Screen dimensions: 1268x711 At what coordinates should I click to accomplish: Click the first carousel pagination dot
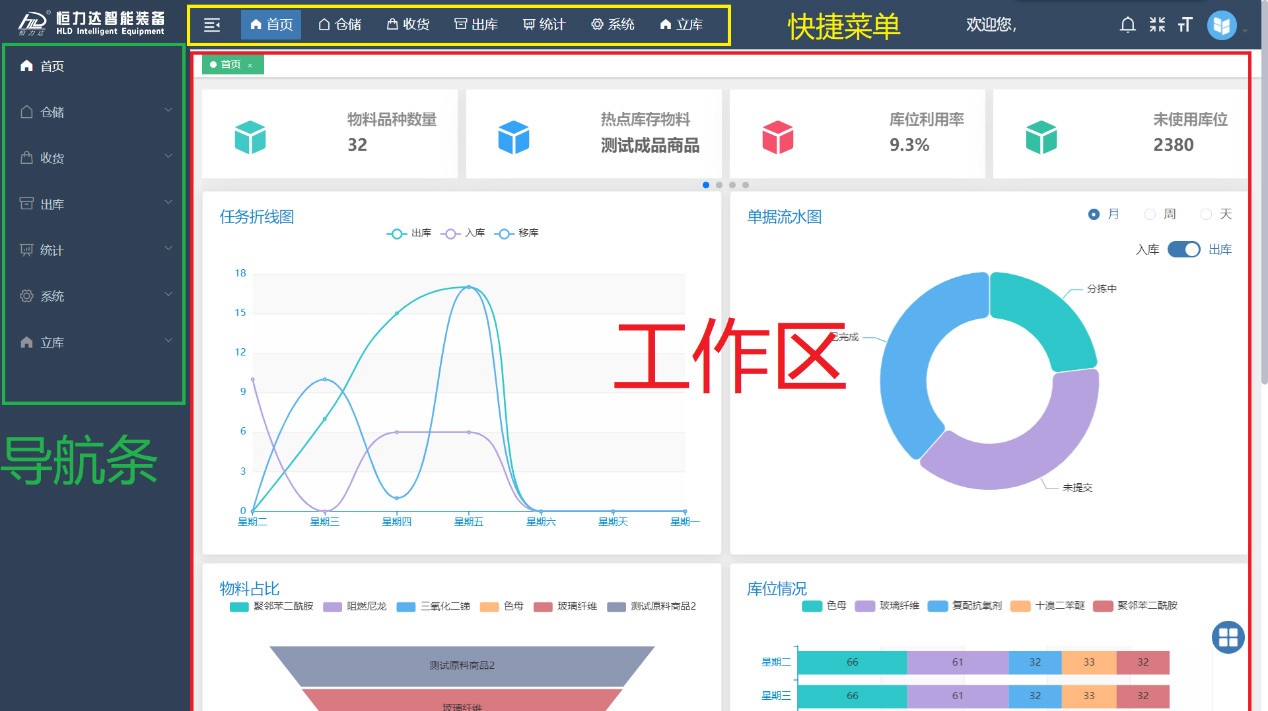pos(706,185)
